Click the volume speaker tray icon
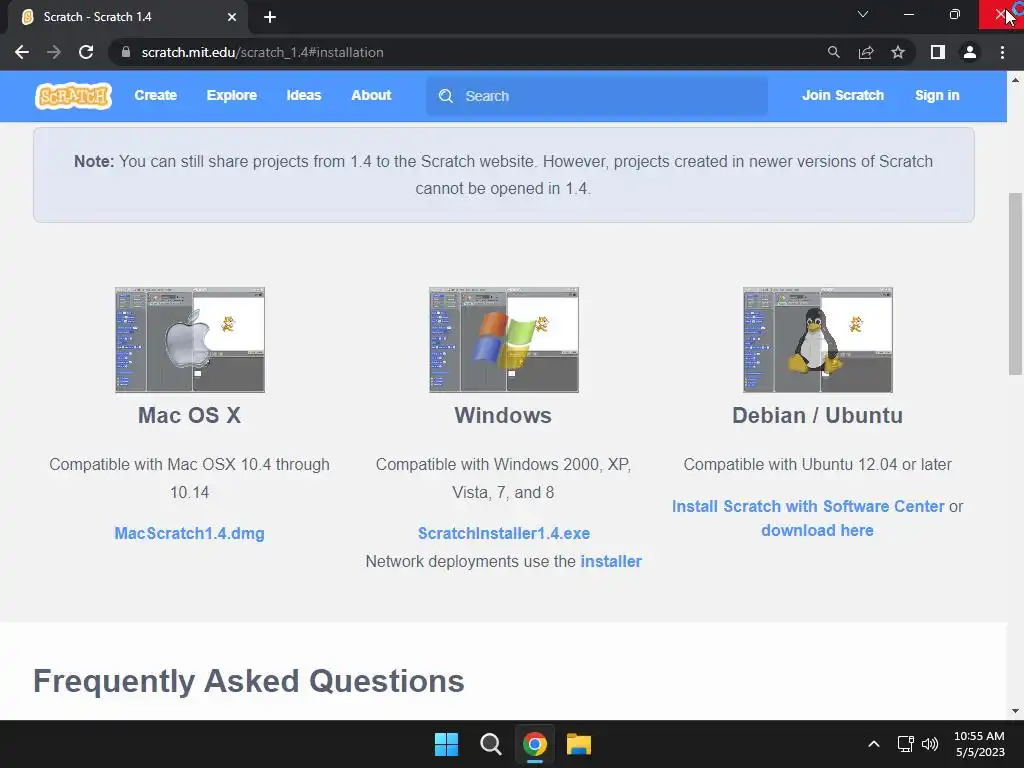1024x768 pixels. pyautogui.click(x=930, y=744)
